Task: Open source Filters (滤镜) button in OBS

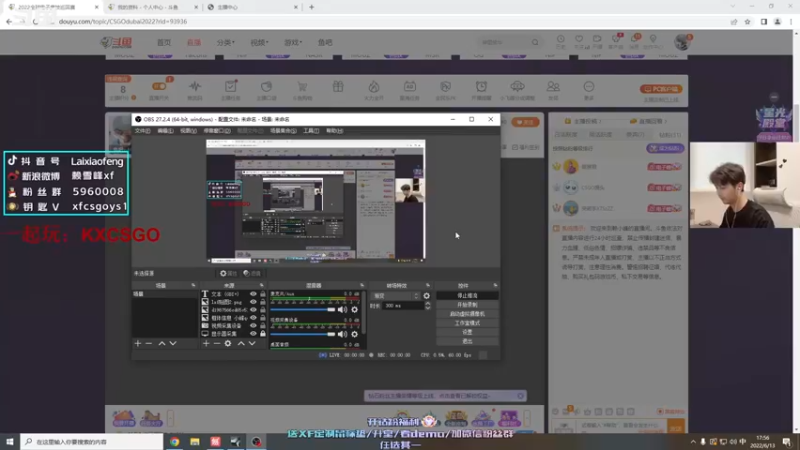Action: coord(252,273)
